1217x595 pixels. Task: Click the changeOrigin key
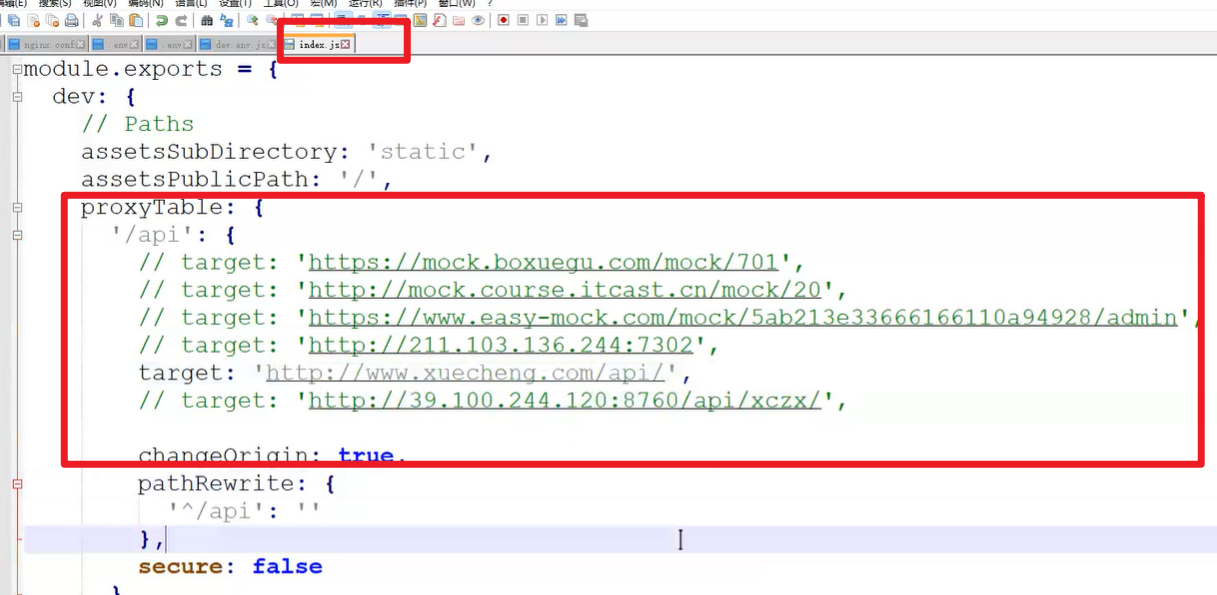pyautogui.click(x=223, y=456)
